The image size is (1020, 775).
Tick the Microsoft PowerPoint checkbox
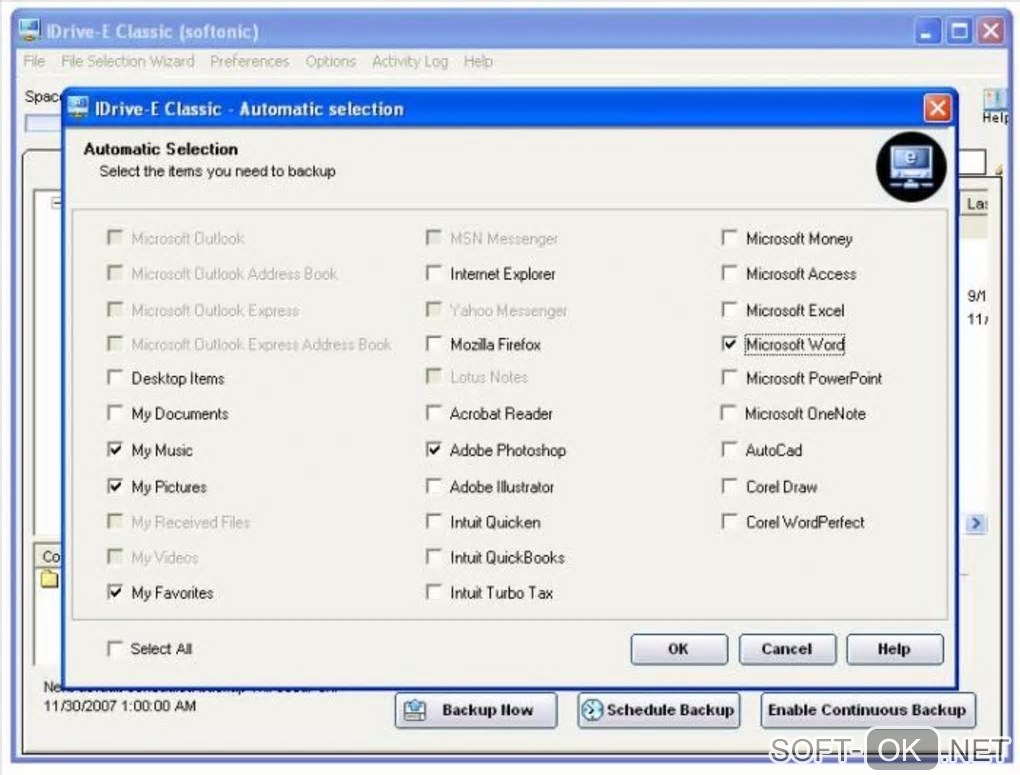coord(729,377)
